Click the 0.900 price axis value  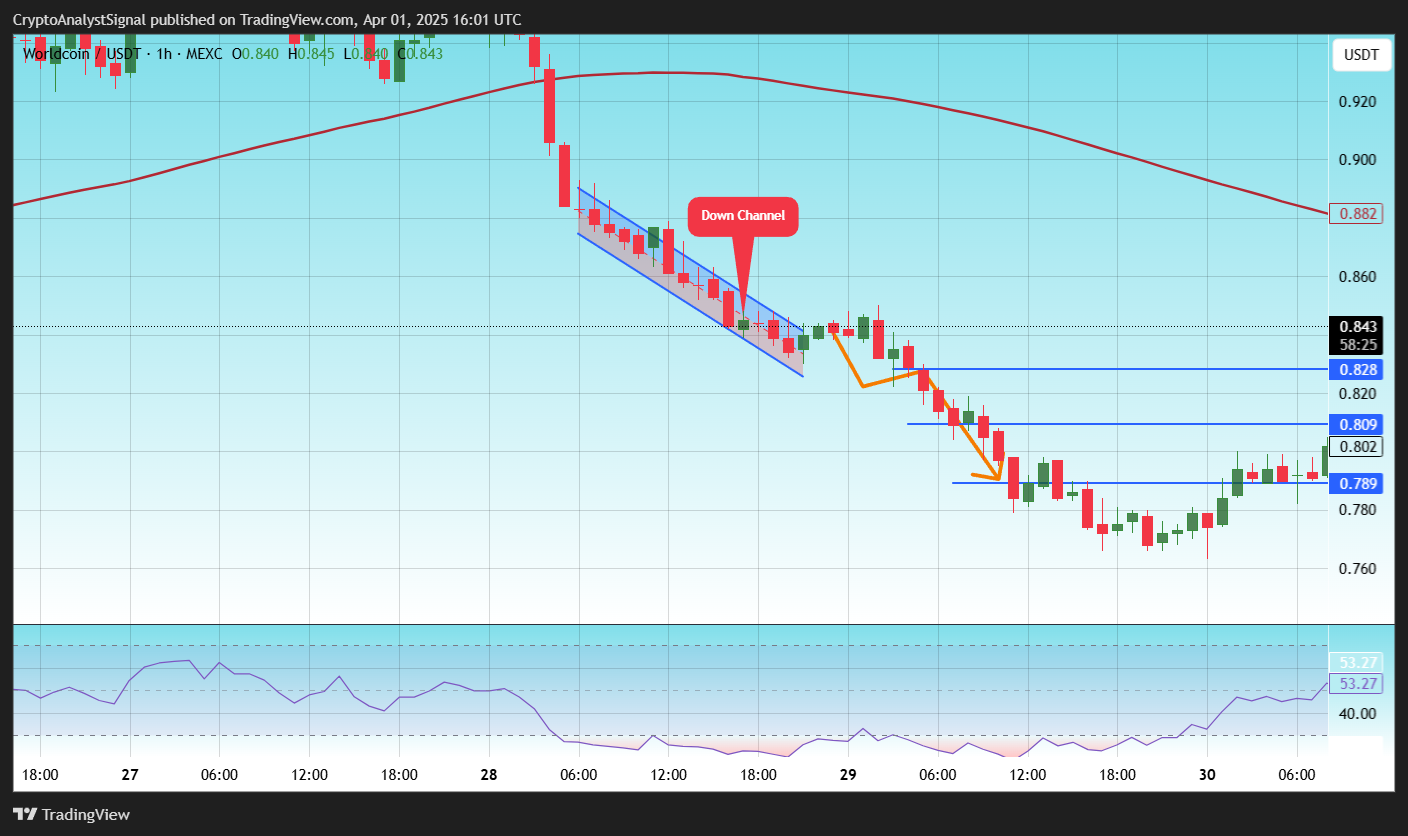point(1355,160)
